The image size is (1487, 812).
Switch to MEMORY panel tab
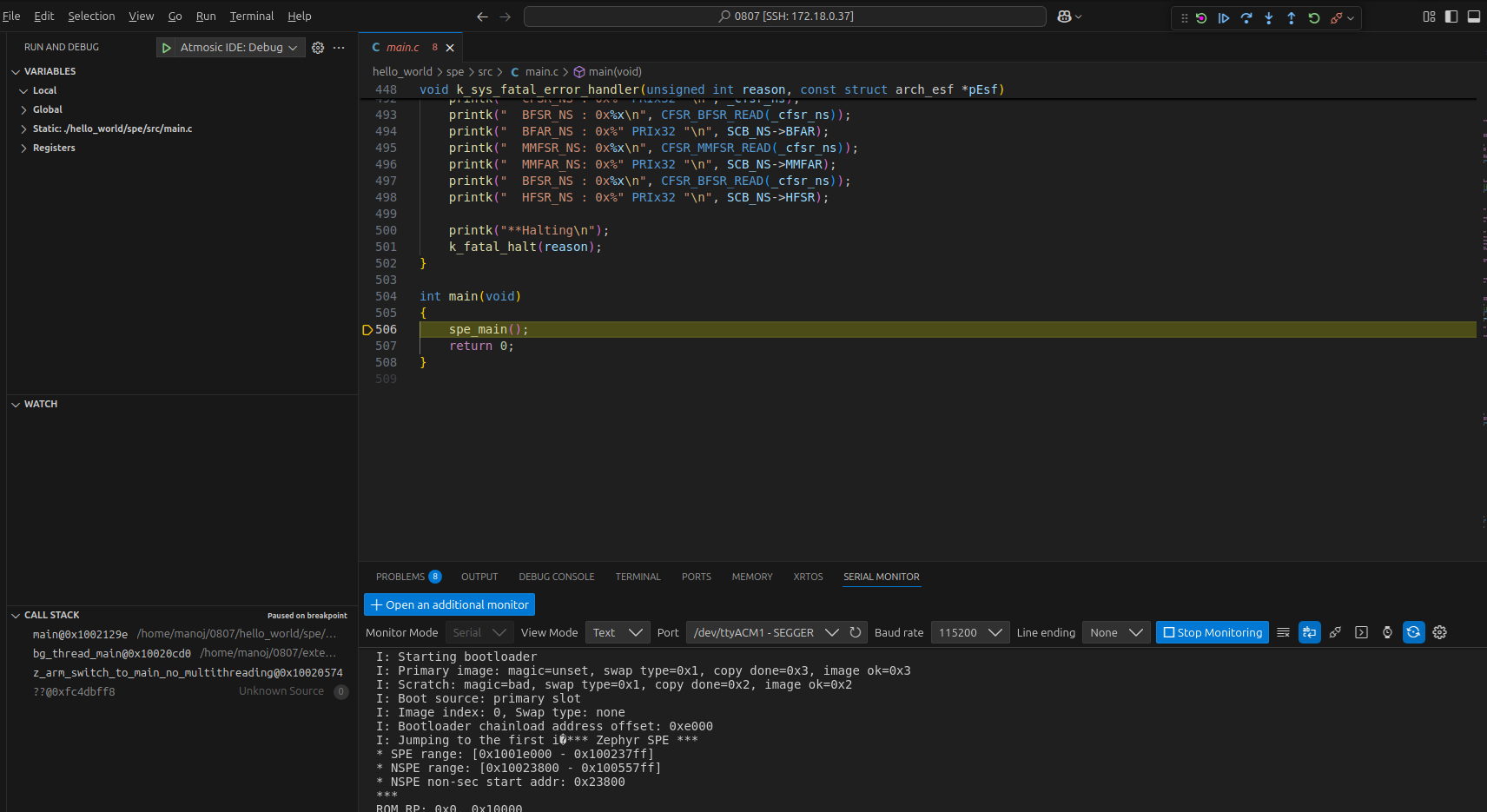tap(752, 577)
